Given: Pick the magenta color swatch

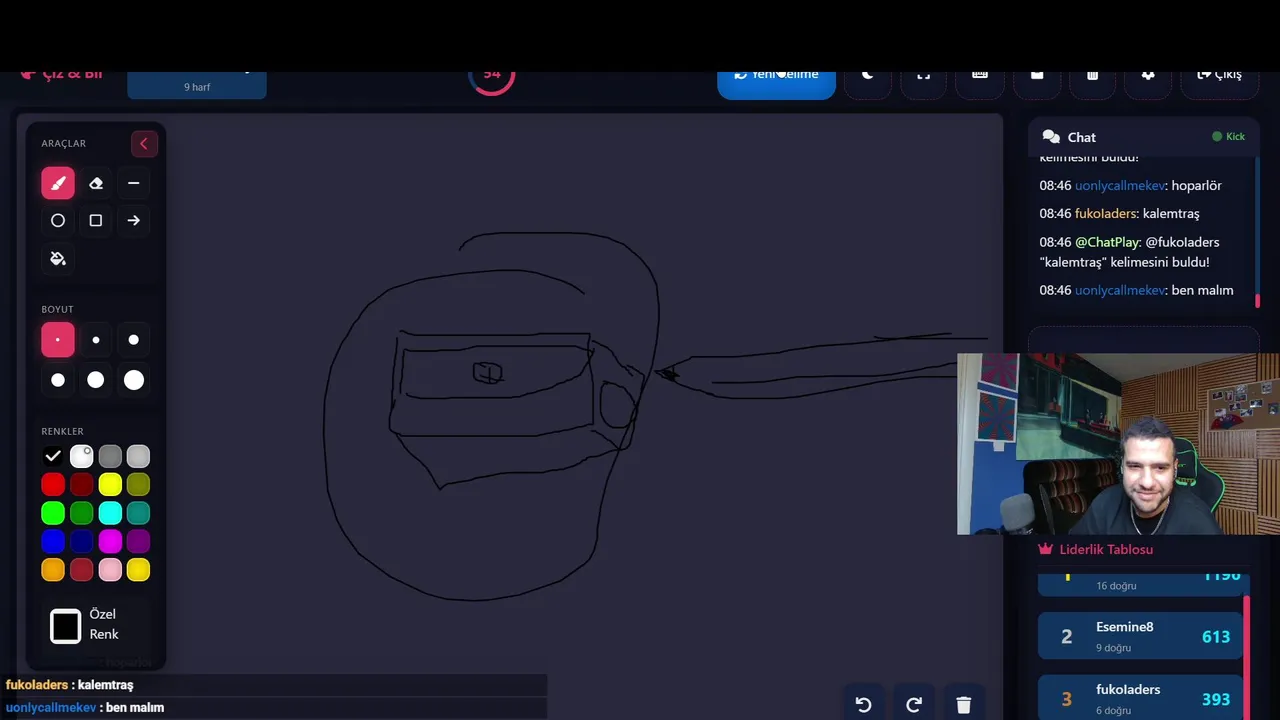Looking at the screenshot, I should pos(110,541).
